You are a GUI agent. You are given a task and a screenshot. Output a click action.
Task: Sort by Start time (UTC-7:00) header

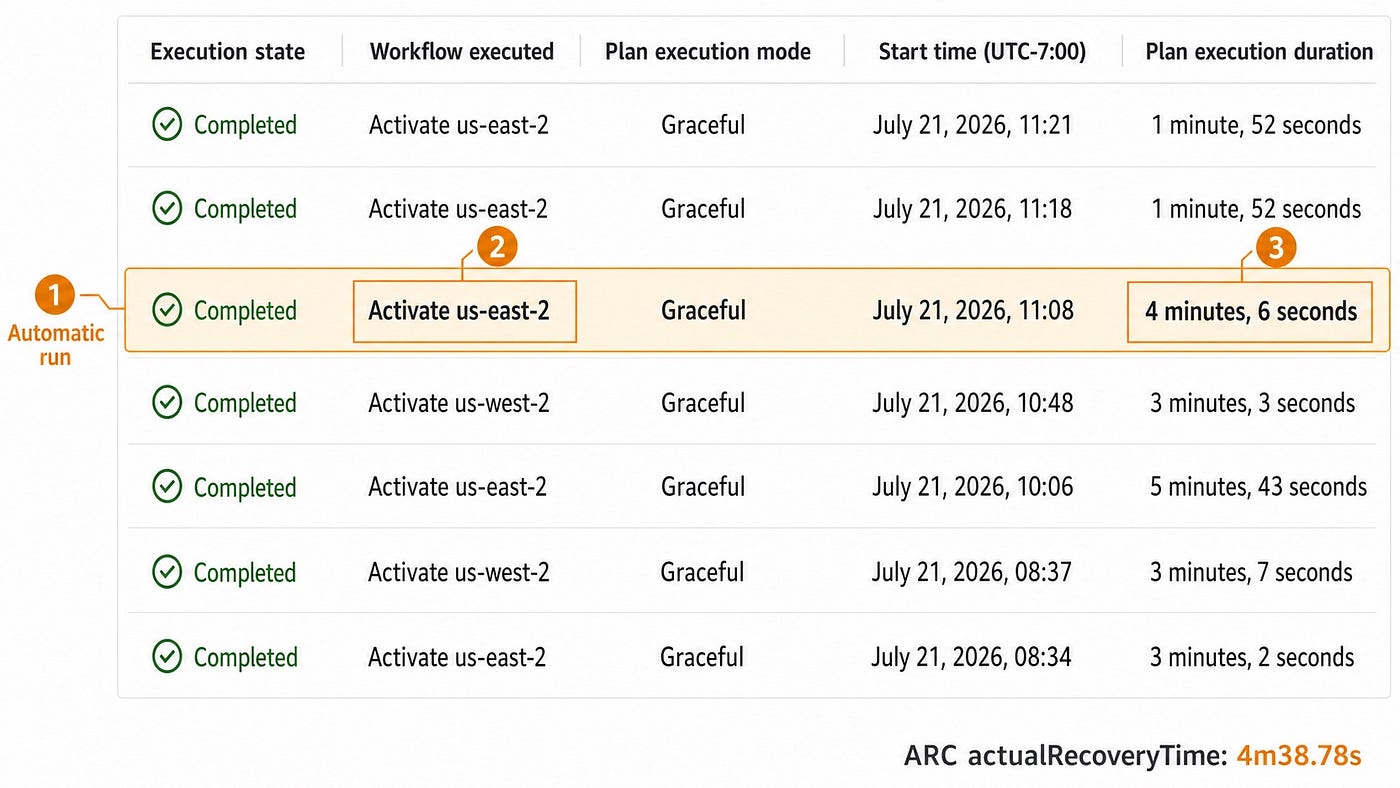(x=982, y=51)
